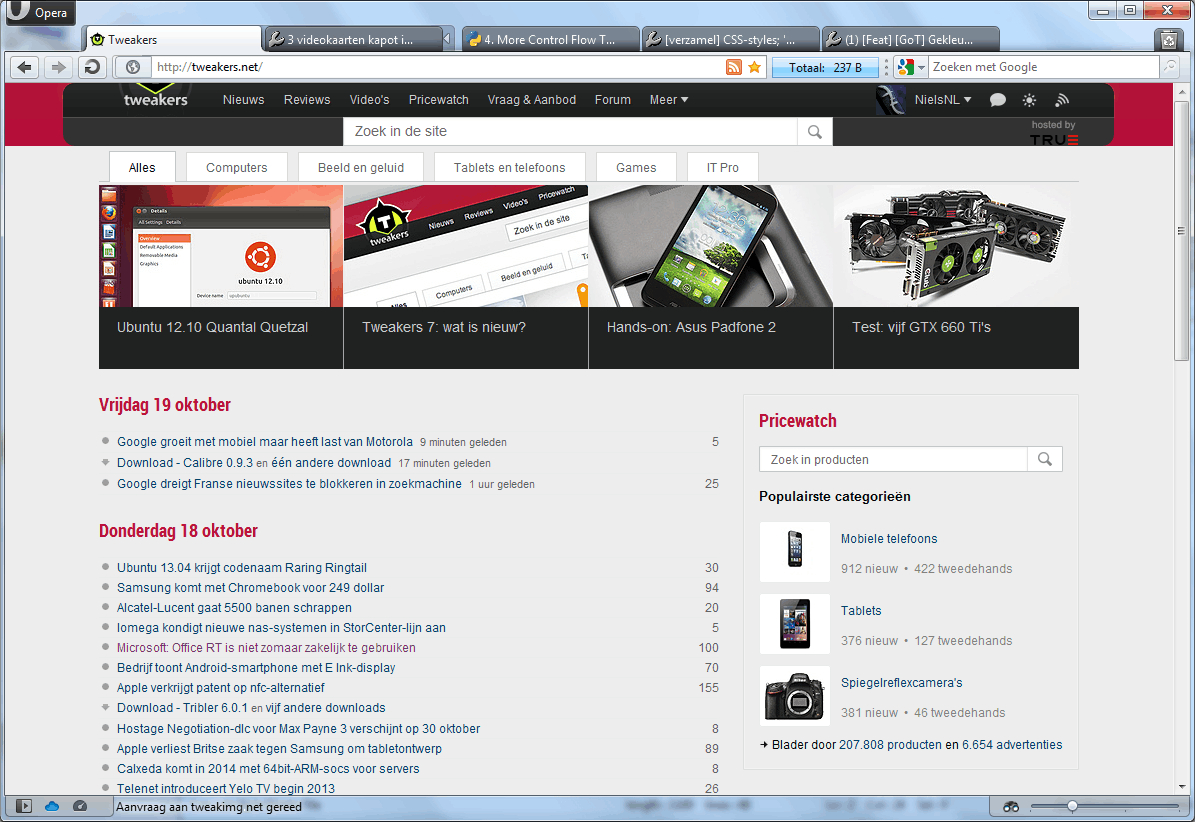The image size is (1195, 822).
Task: Open Reviews in the site navigation
Action: 306,100
